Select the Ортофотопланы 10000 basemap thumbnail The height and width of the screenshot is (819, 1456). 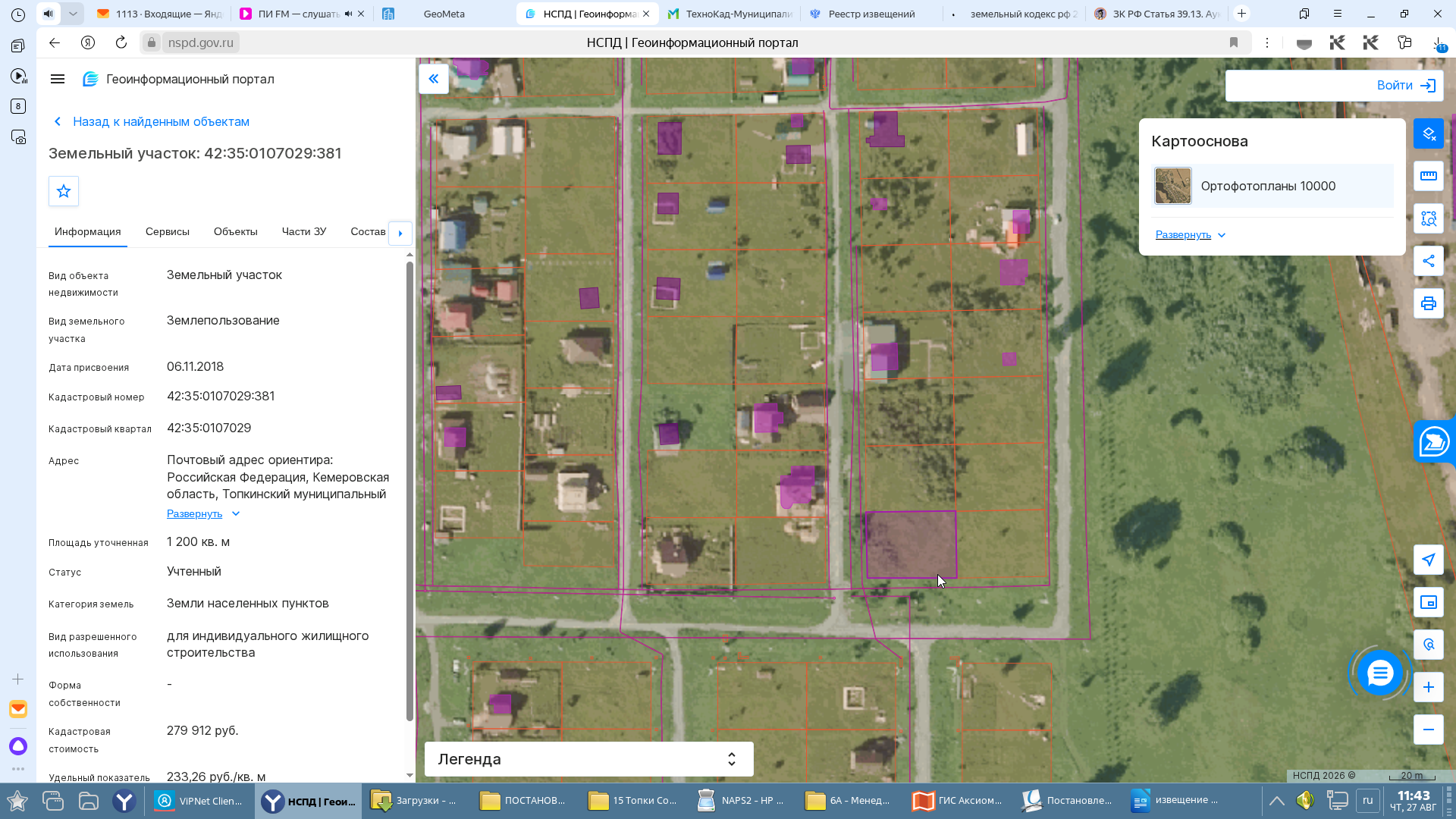[1173, 187]
